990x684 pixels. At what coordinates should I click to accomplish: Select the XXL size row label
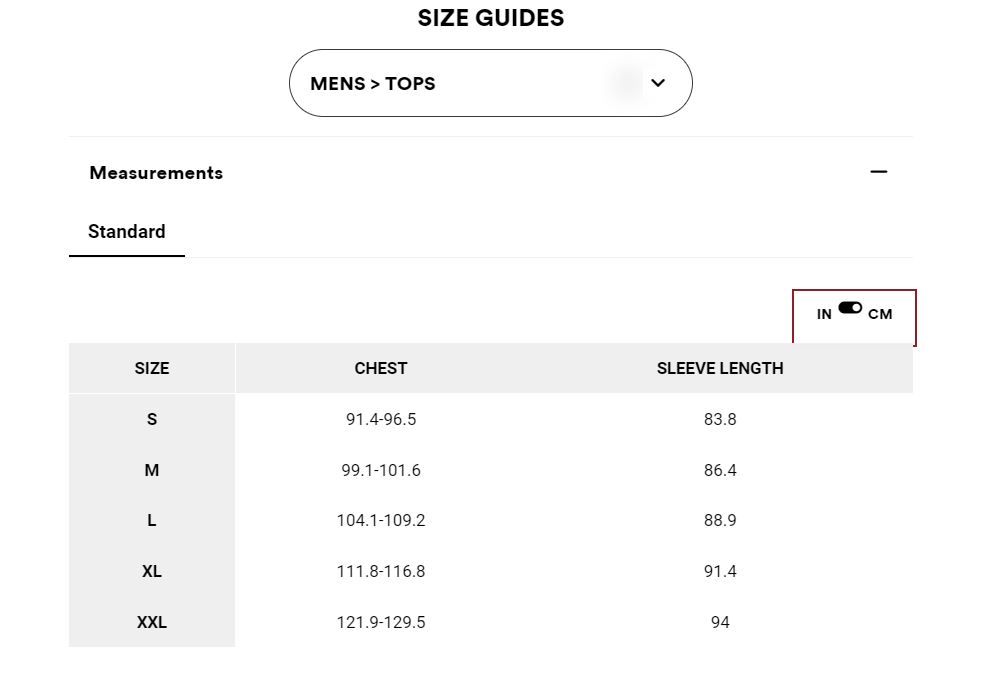(x=152, y=622)
